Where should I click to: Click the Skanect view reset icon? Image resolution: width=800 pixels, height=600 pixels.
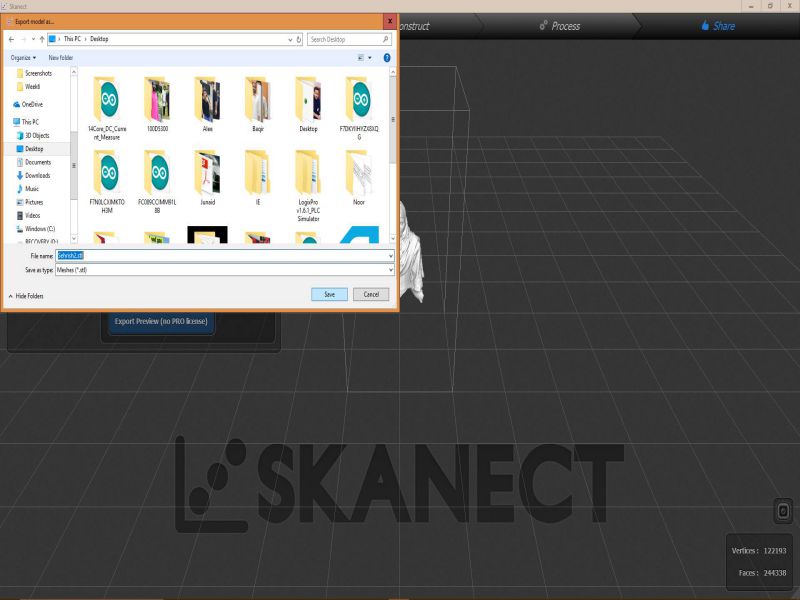pyautogui.click(x=783, y=511)
